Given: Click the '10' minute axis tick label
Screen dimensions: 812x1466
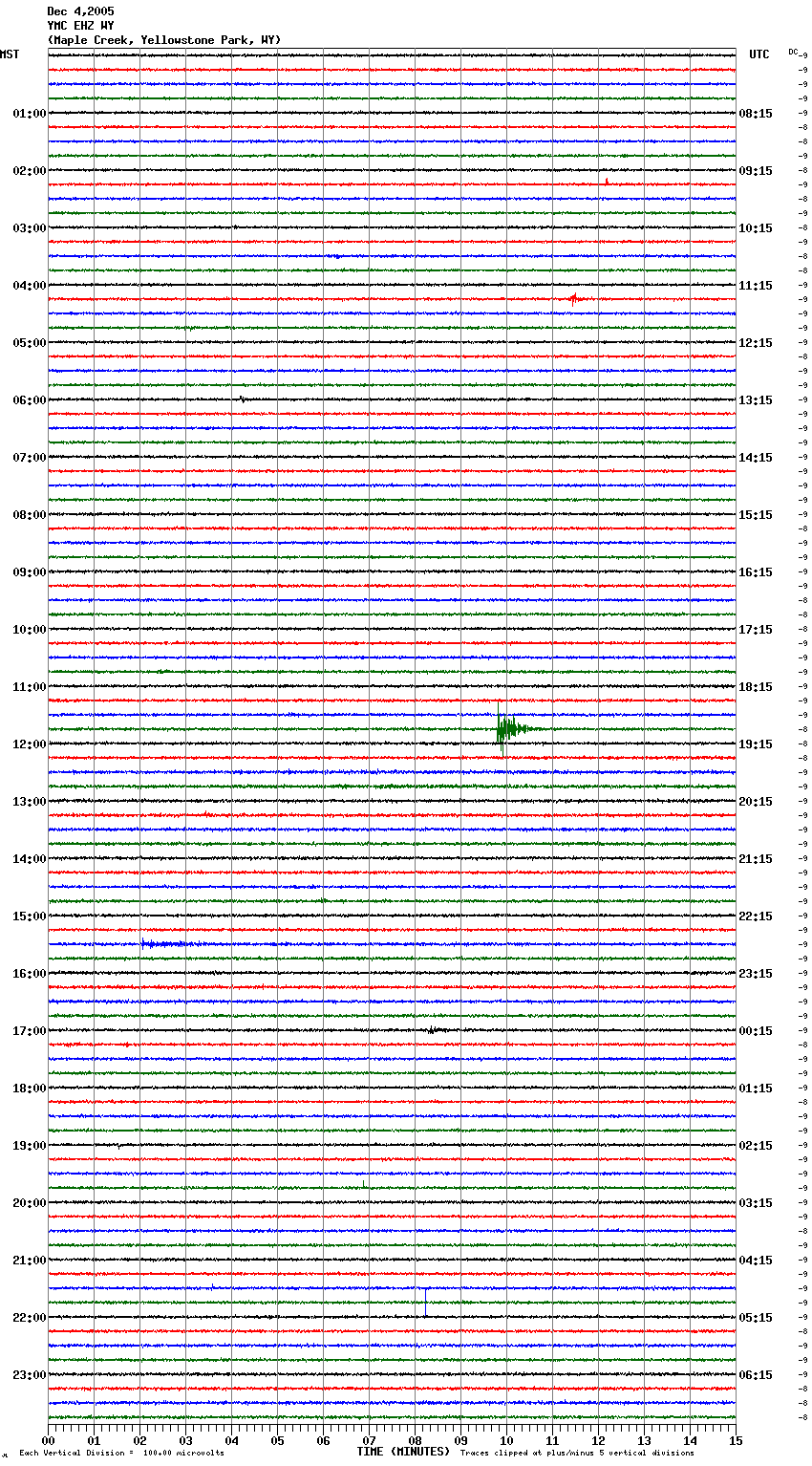Looking at the screenshot, I should (506, 1440).
